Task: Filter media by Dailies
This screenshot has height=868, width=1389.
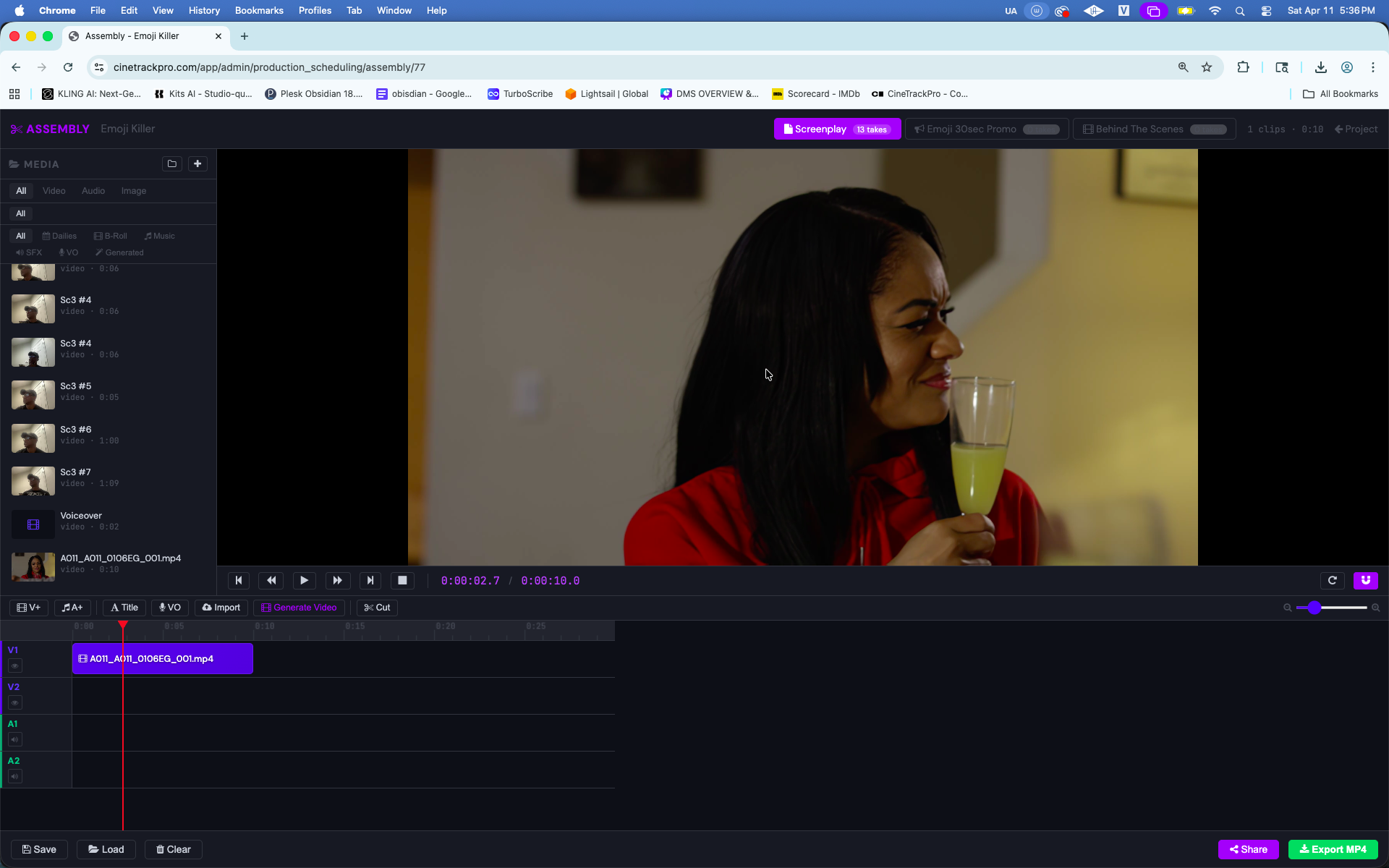Action: pyautogui.click(x=59, y=235)
